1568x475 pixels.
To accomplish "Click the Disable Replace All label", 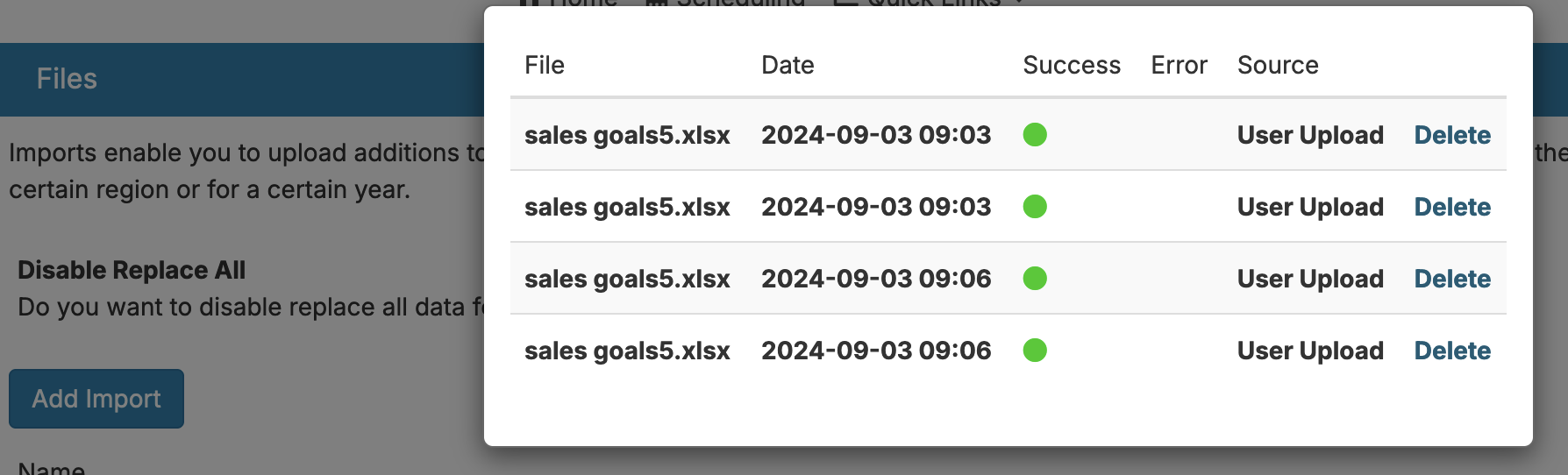I will (132, 270).
